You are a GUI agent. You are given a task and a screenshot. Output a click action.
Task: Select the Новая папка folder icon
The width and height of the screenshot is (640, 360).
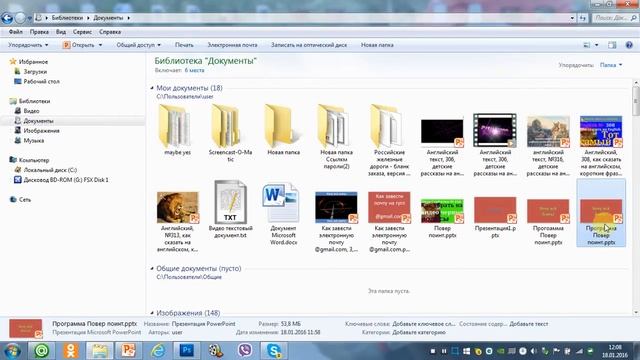click(283, 126)
